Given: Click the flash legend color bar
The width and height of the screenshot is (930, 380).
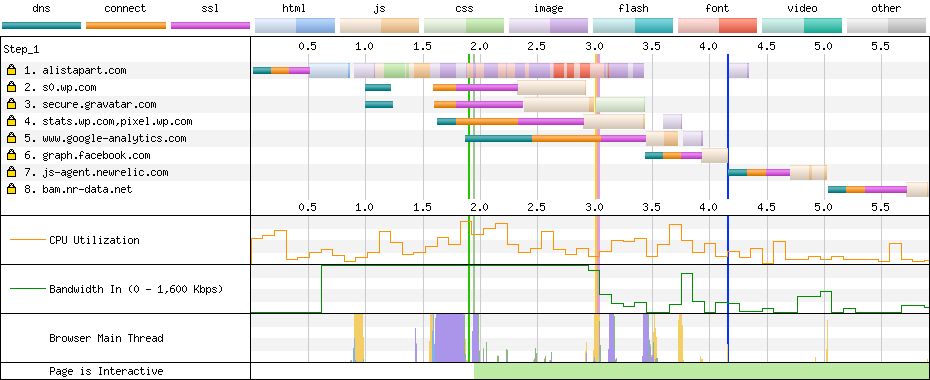Looking at the screenshot, I should tap(633, 25).
